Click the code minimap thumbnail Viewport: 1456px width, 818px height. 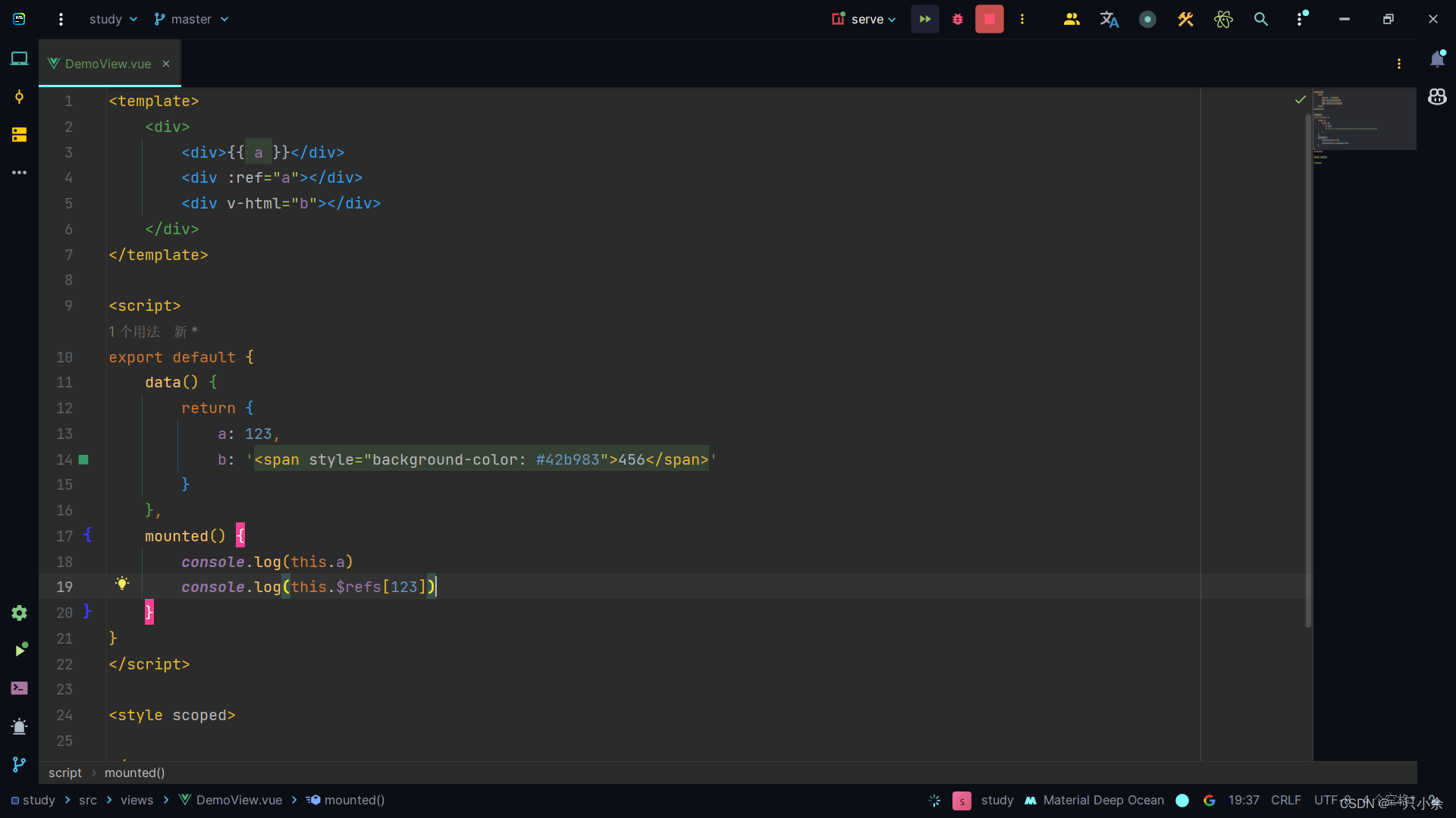[x=1364, y=119]
